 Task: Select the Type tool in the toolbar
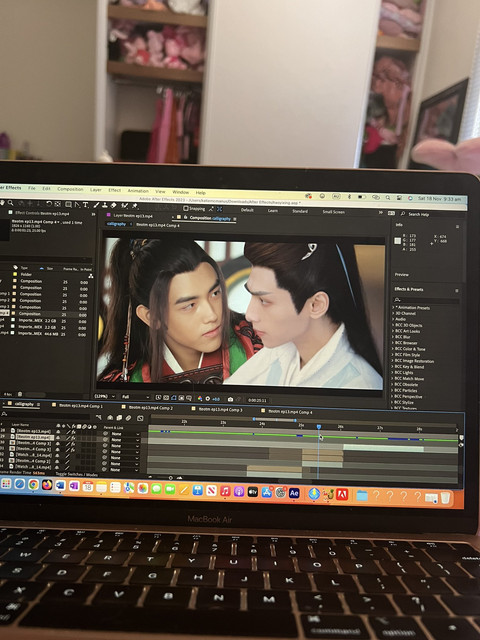[x=86, y=204]
